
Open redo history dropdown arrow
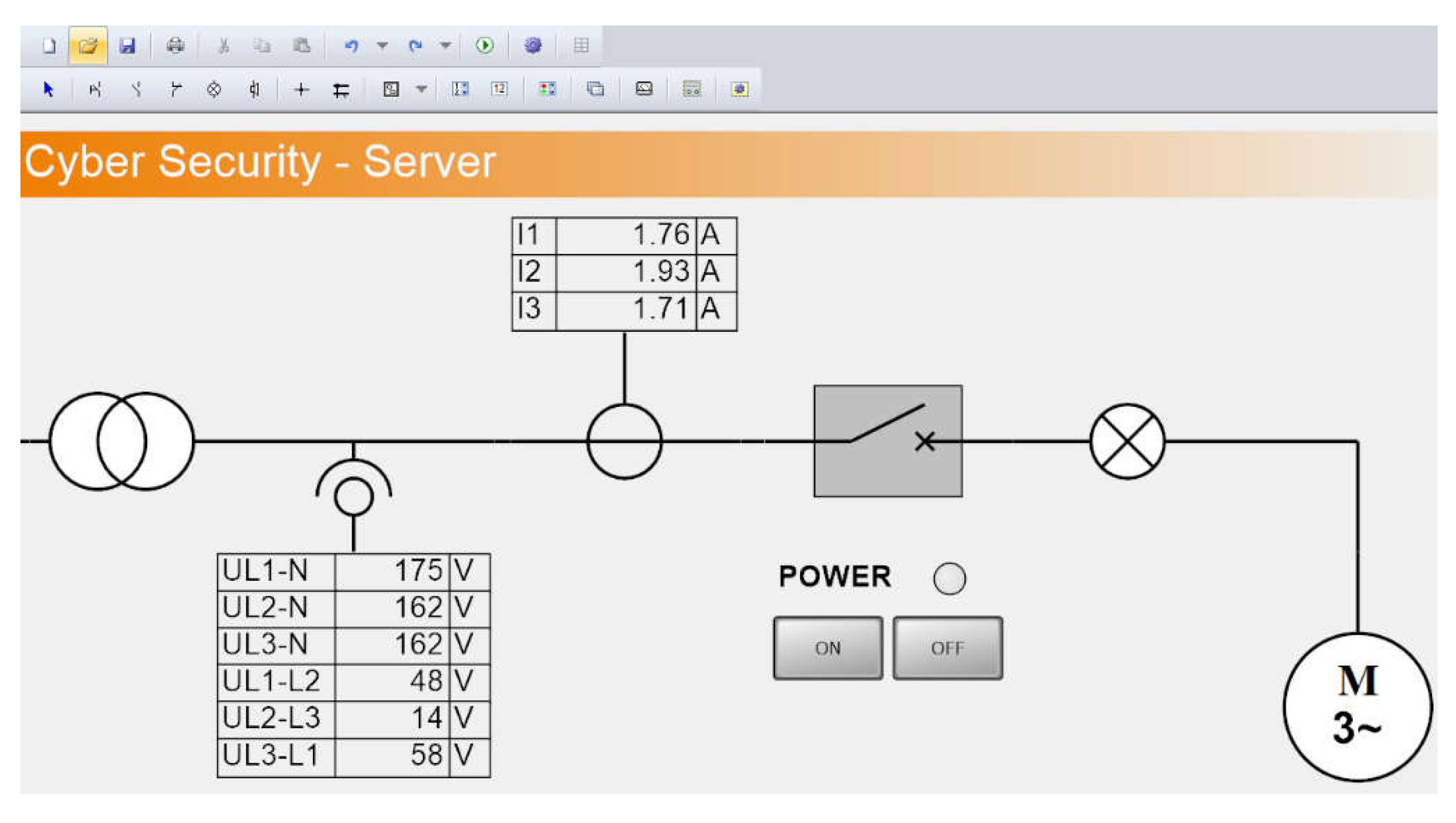(x=446, y=45)
